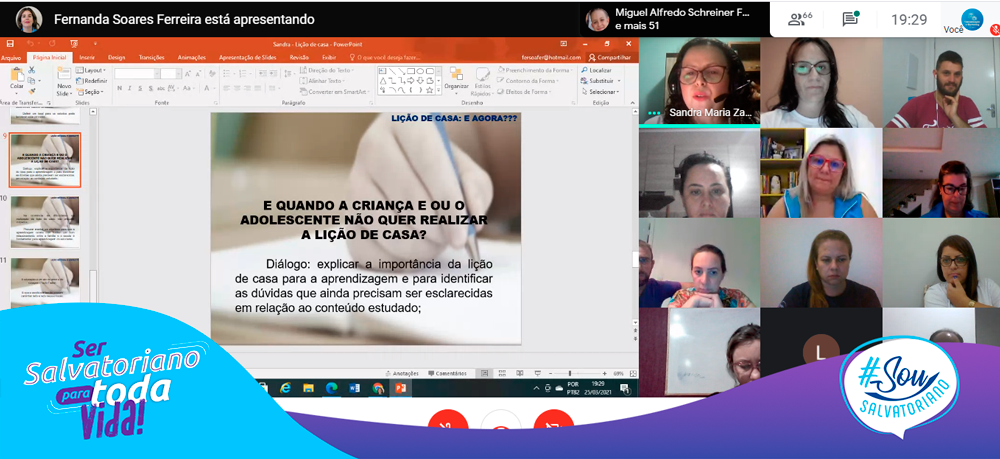Expand the Layout dropdown
This screenshot has height=459, width=1000.
pos(91,70)
